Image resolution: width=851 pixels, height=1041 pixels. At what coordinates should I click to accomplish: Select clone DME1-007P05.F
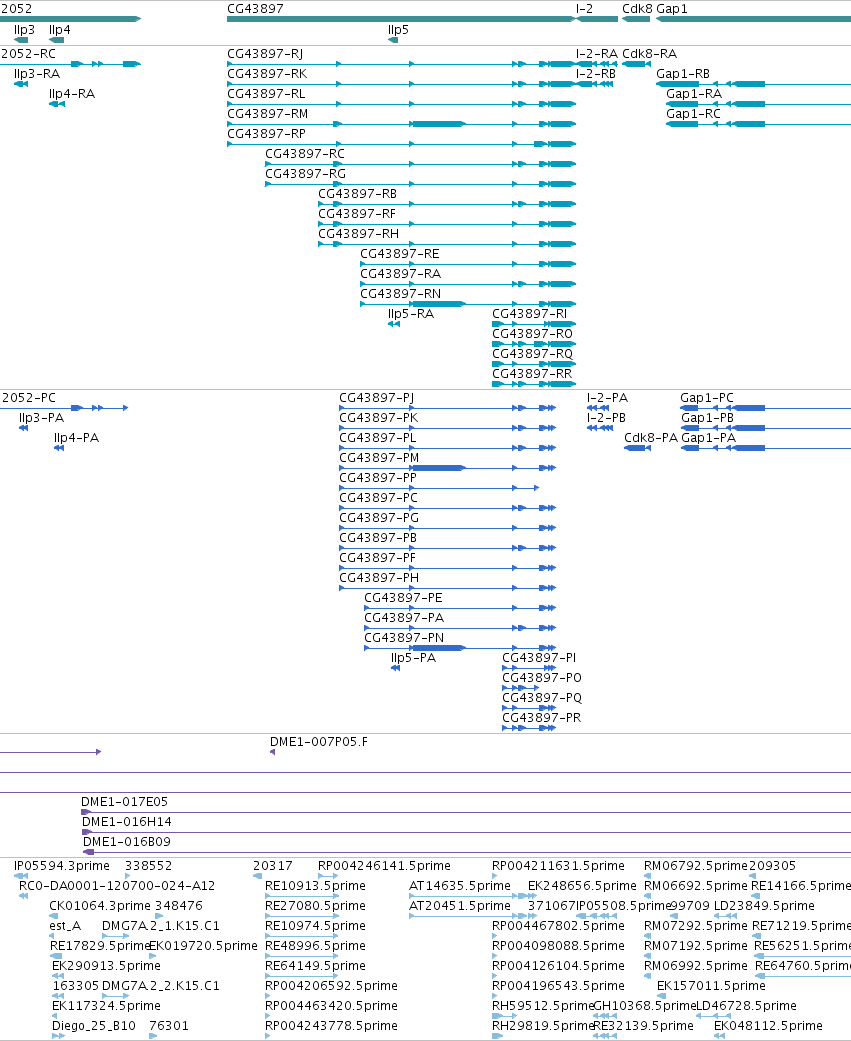coord(272,752)
